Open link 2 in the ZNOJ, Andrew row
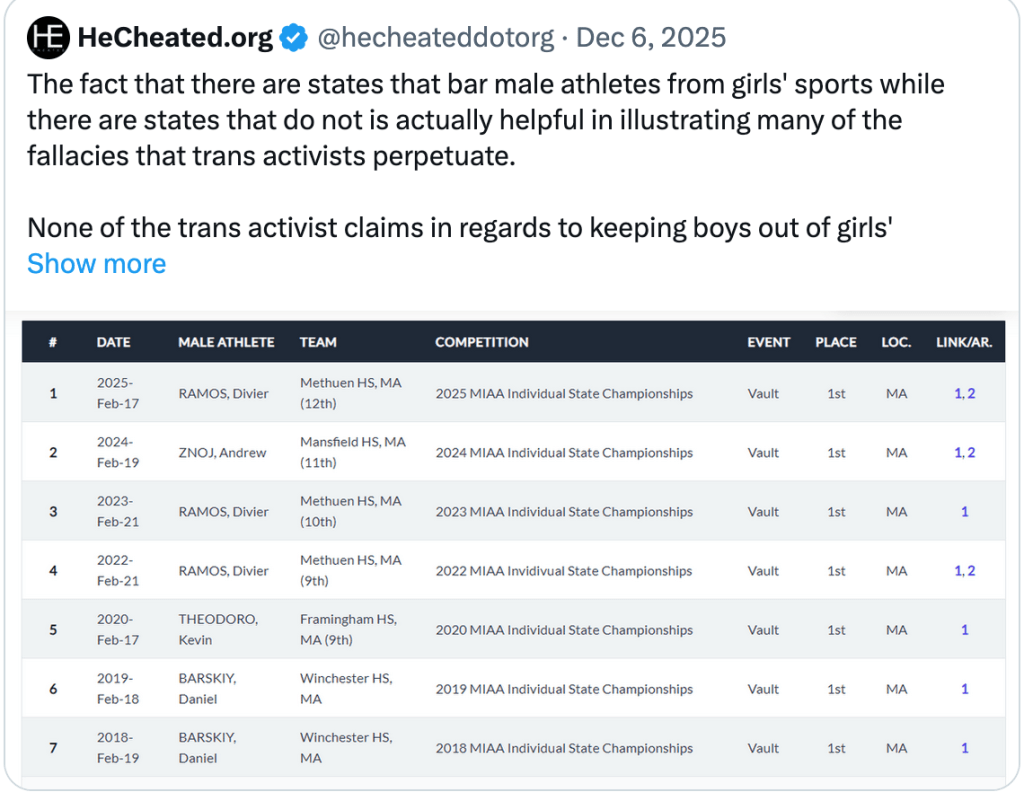The width and height of the screenshot is (1024, 792). coord(971,452)
